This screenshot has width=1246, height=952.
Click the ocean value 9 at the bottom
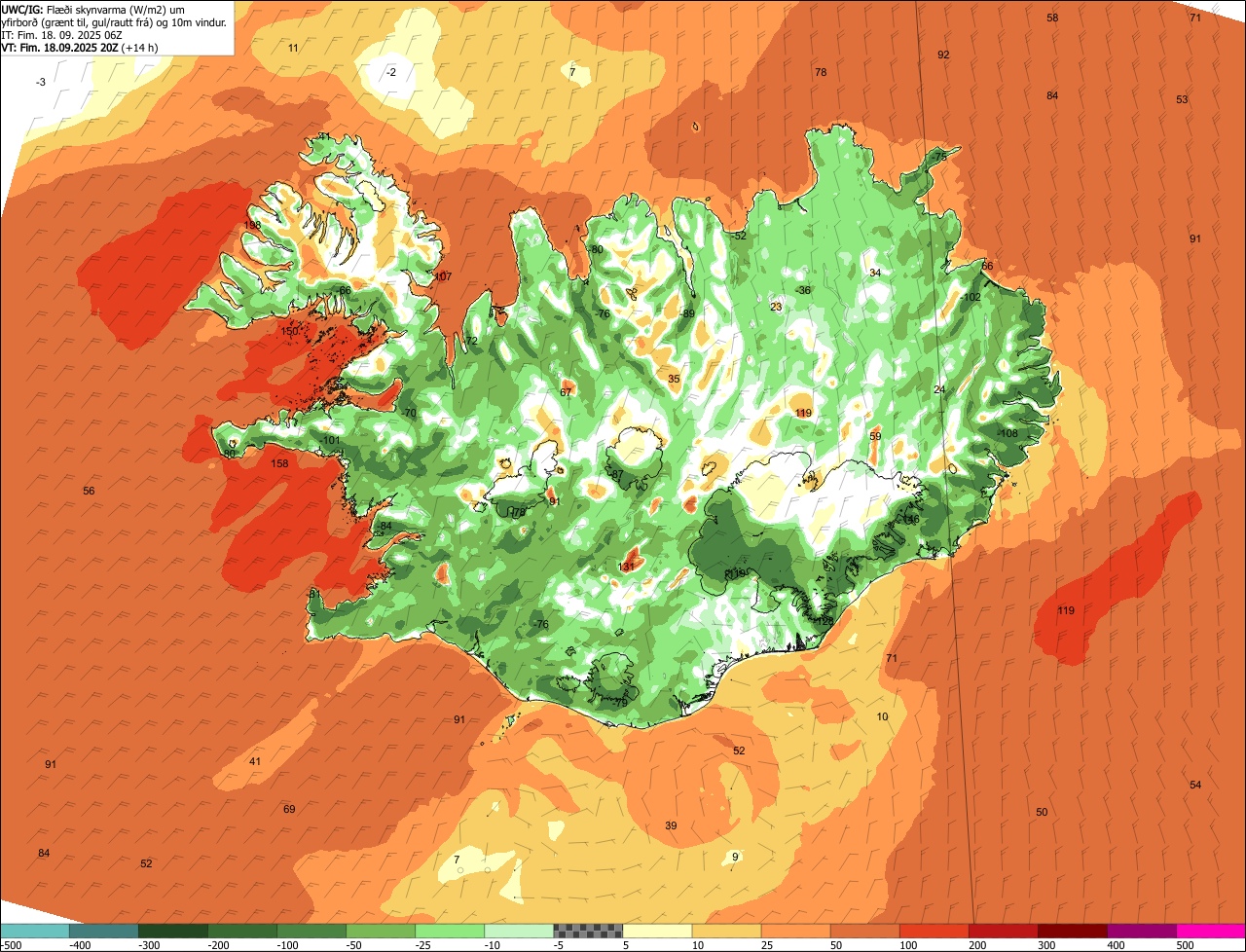coord(735,857)
